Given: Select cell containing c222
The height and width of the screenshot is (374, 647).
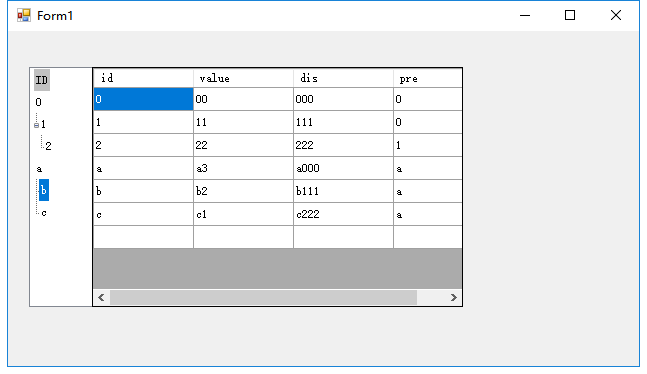Looking at the screenshot, I should coord(343,214).
